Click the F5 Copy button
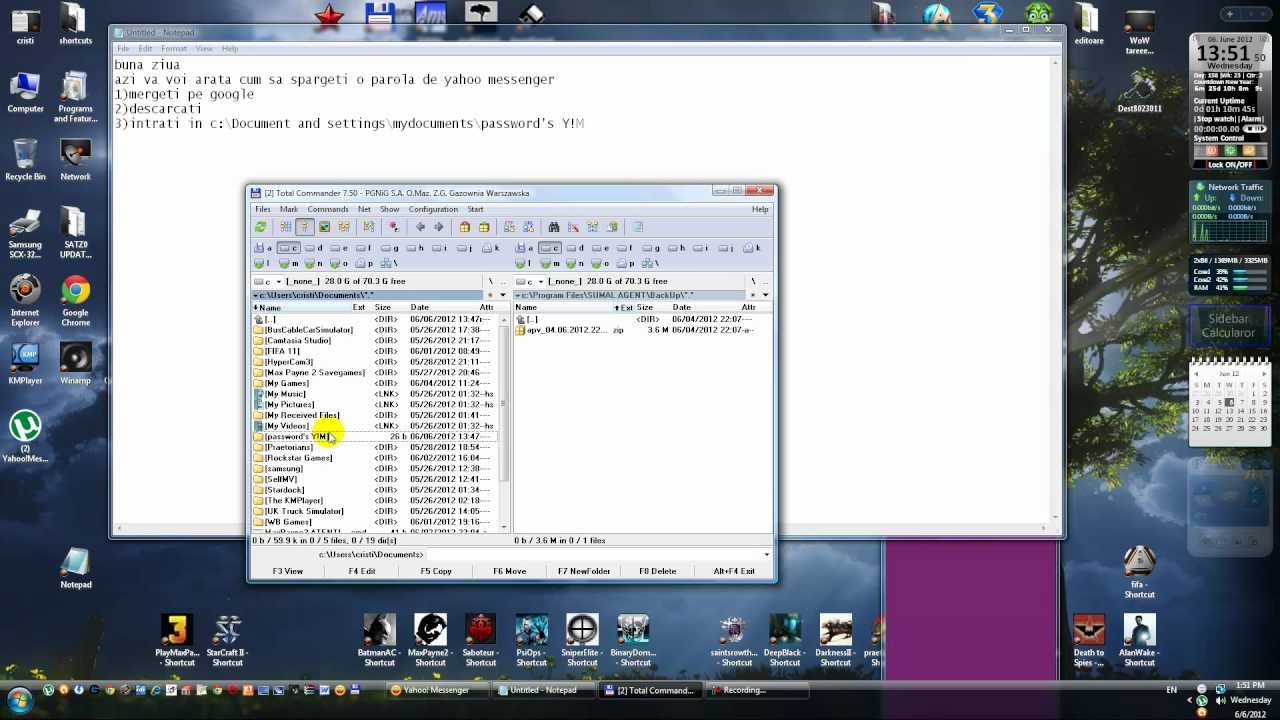This screenshot has width=1280, height=720. pos(436,571)
